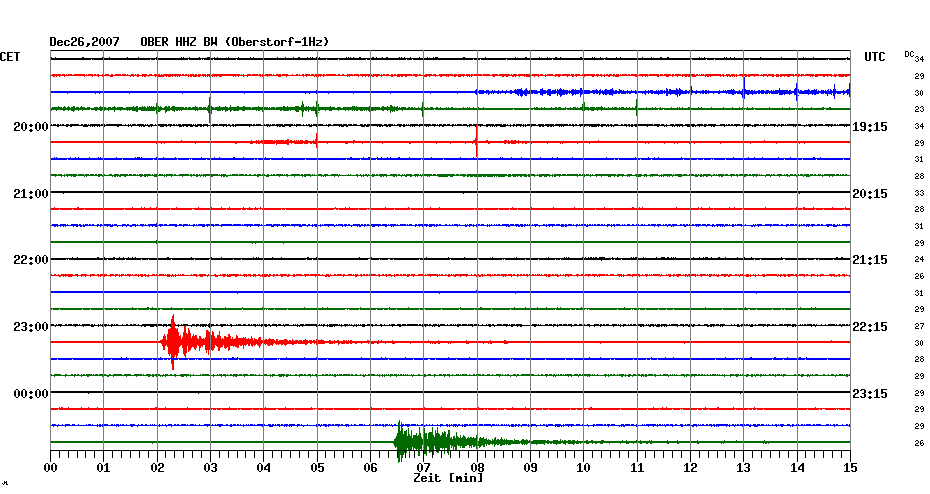Click minute-axis tick label 05
Image resolution: width=930 pixels, height=494 pixels.
317,468
